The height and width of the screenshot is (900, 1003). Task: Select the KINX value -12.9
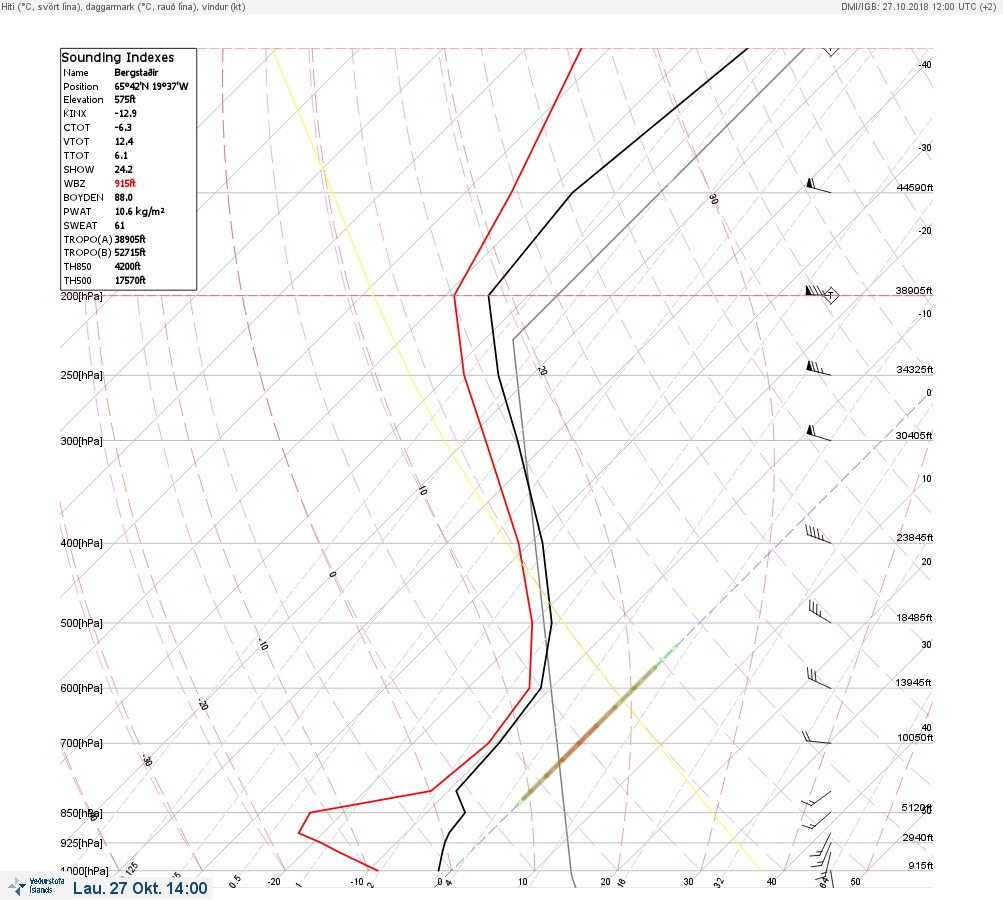(x=125, y=113)
